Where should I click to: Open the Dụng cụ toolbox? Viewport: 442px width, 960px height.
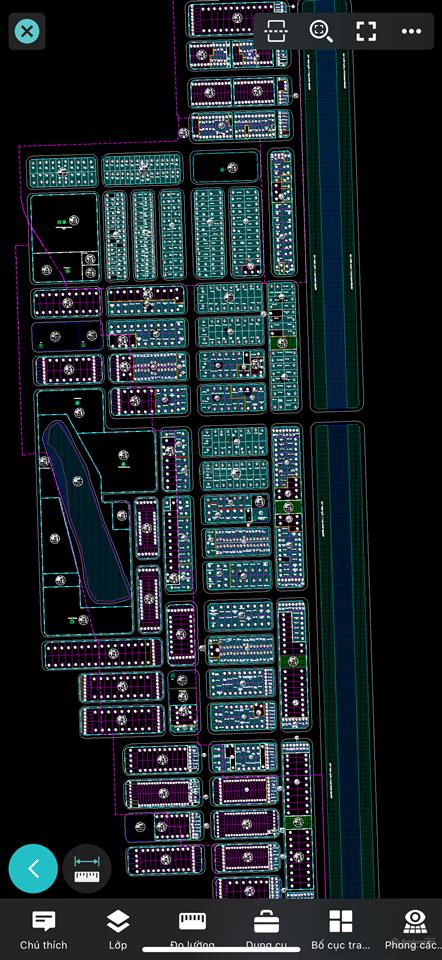coord(266,929)
